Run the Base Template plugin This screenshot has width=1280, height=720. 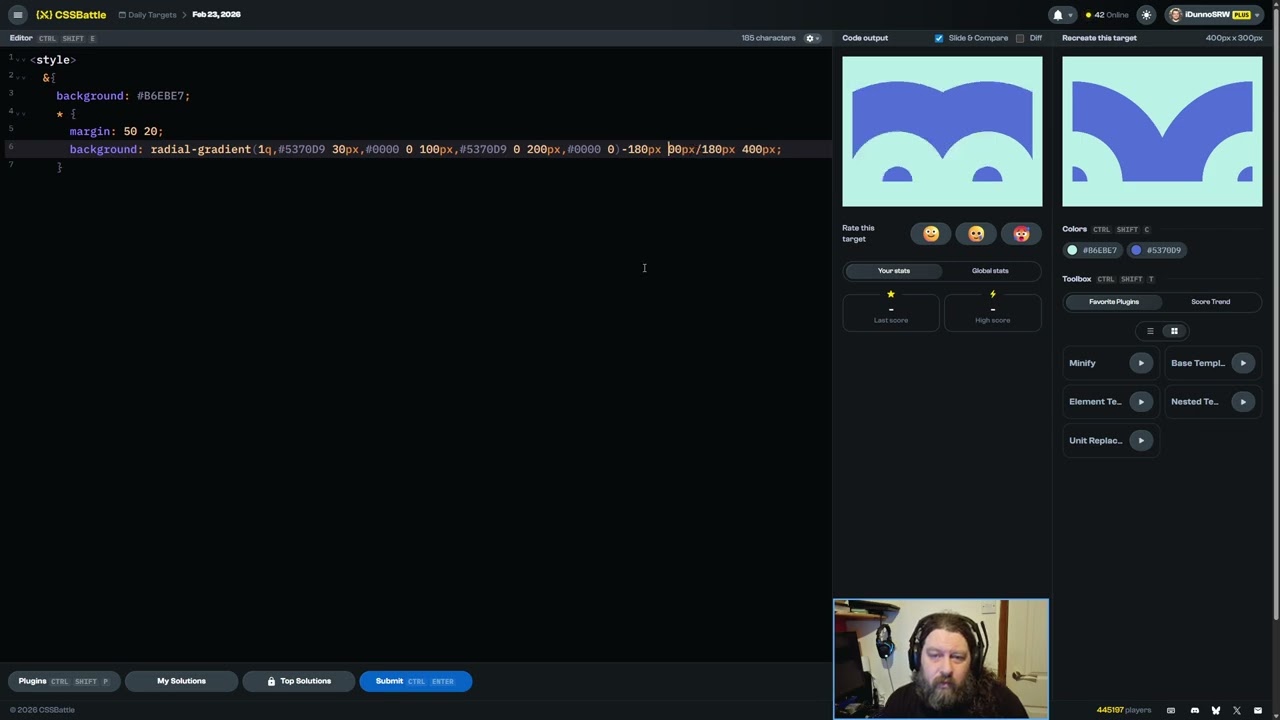(x=1243, y=363)
